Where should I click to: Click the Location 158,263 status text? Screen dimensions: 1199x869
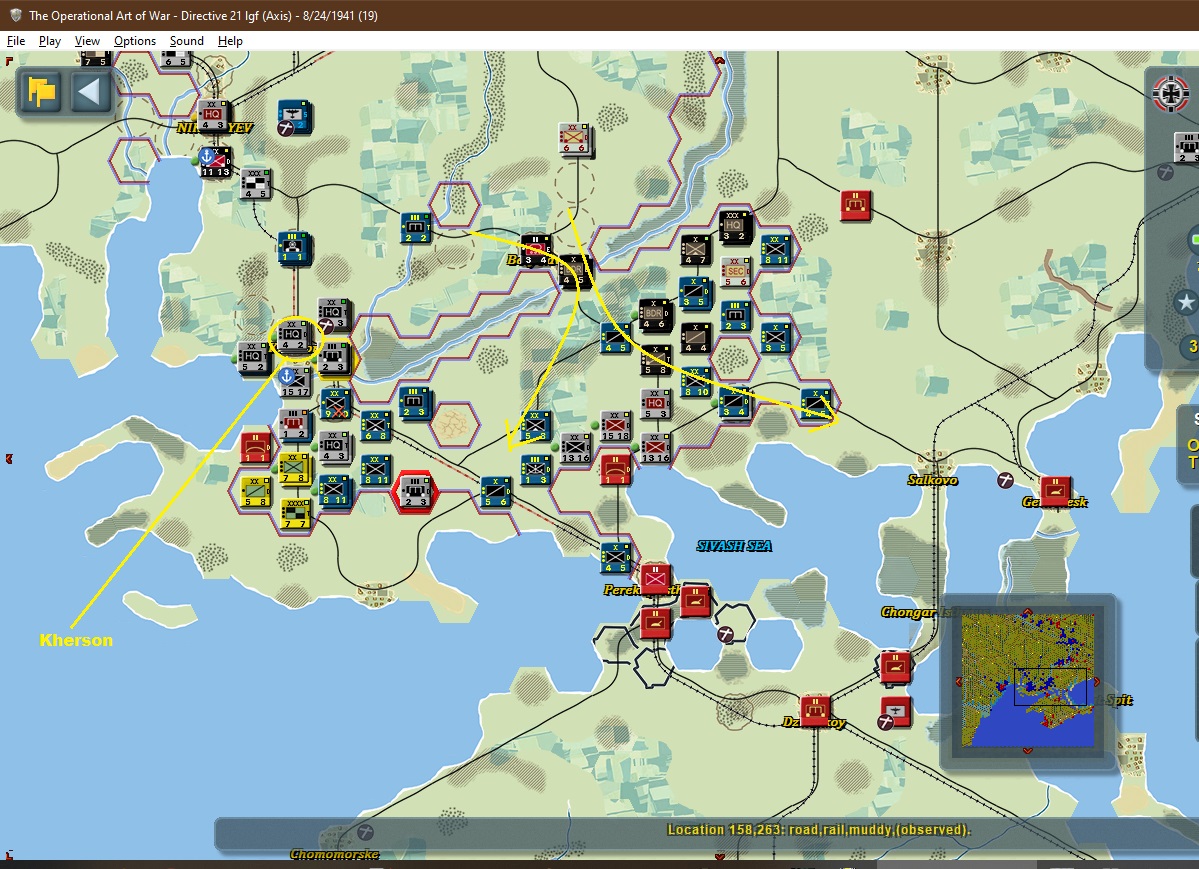pos(818,830)
